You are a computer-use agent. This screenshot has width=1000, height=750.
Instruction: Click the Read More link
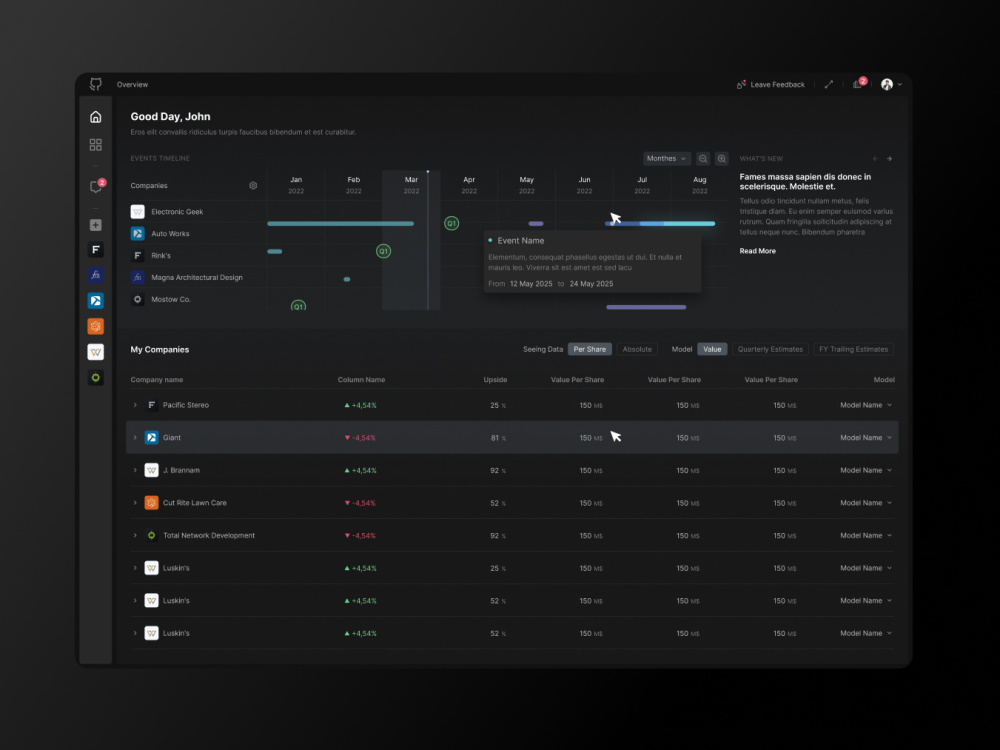coord(758,251)
